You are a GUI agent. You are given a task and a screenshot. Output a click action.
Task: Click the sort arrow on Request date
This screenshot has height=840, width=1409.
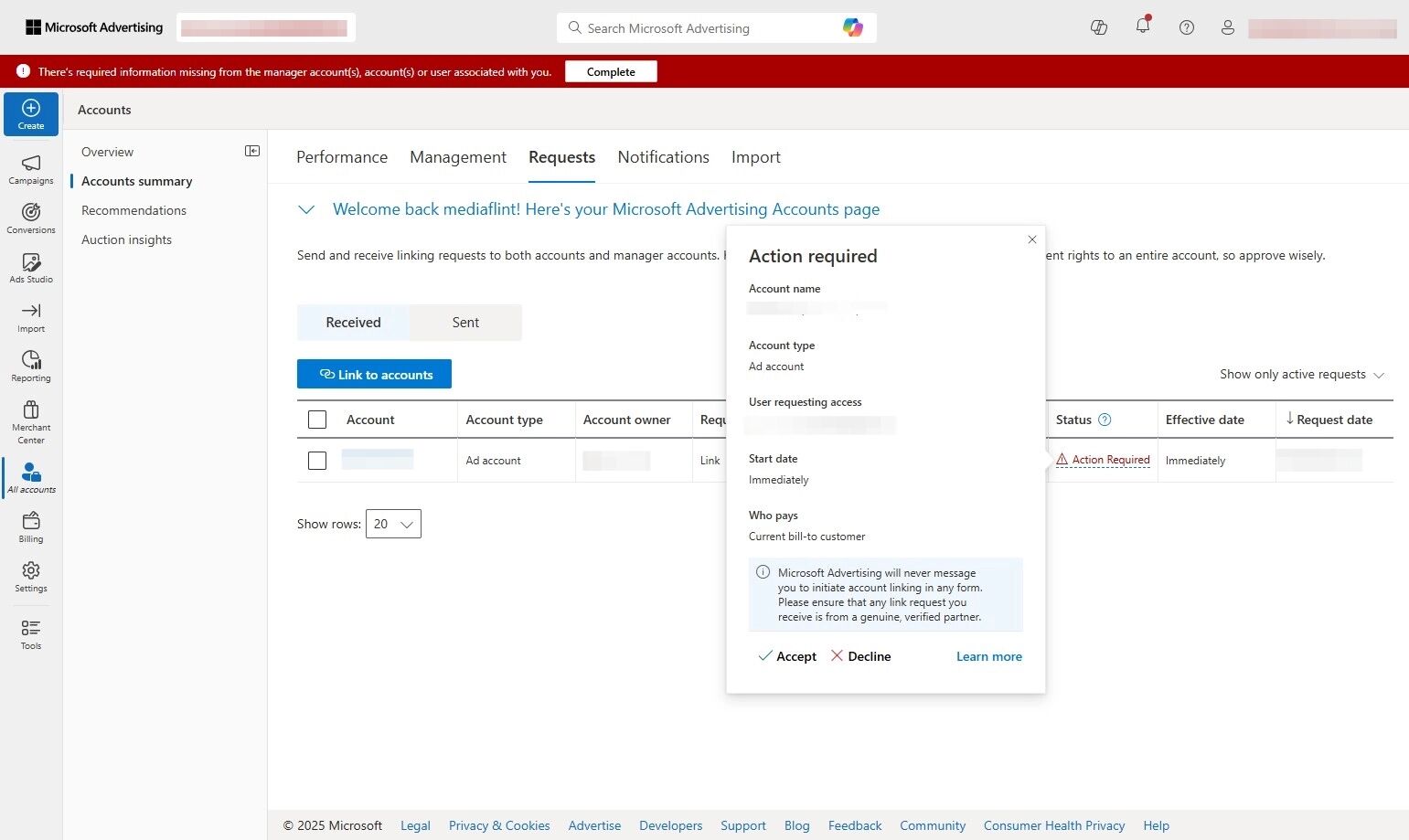(1290, 419)
